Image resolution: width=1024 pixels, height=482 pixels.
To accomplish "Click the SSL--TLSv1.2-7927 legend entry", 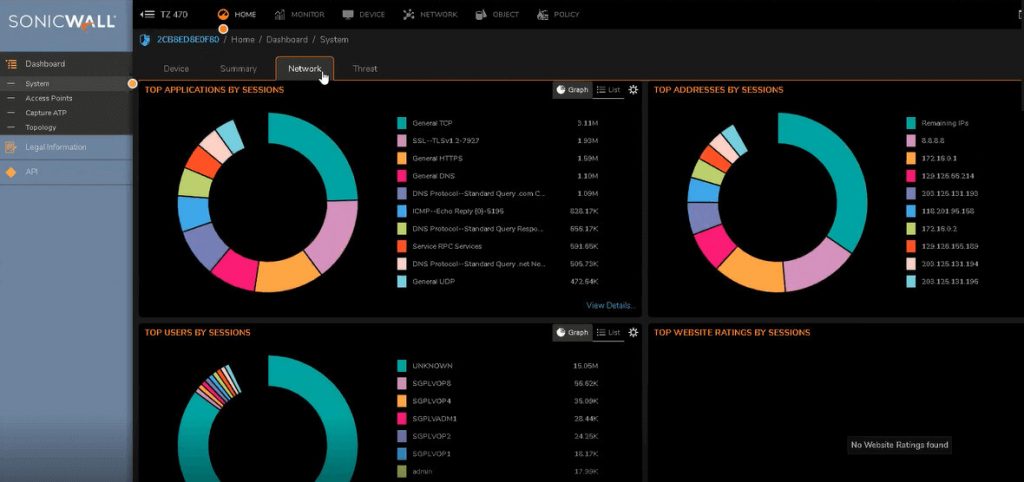I will pos(447,140).
